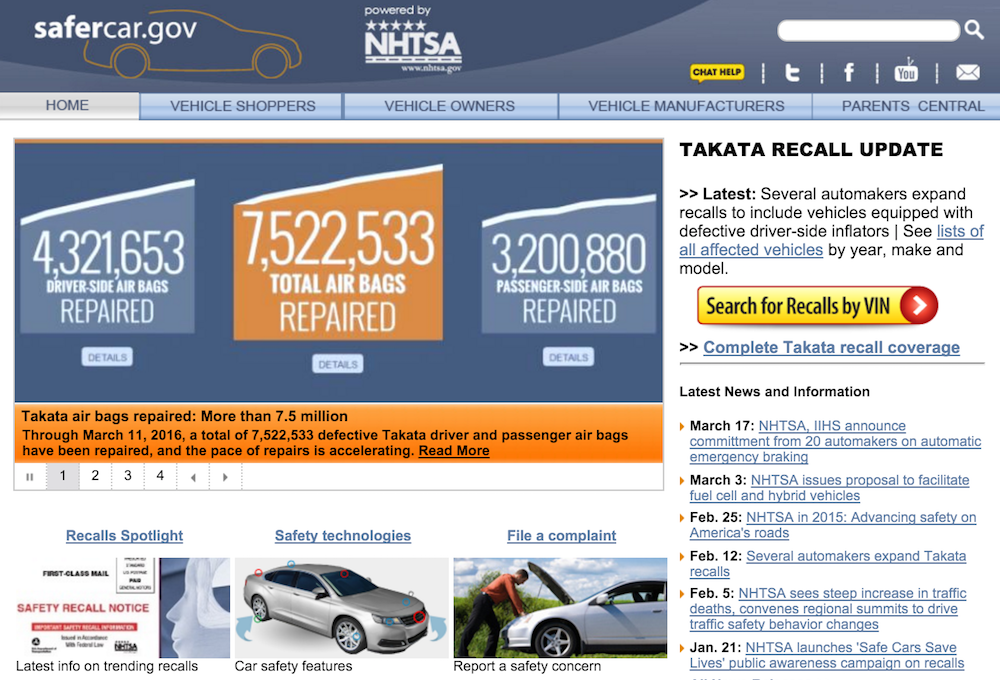This screenshot has height=680, width=1000.
Task: Click Read More about Takata repairs
Action: (x=454, y=451)
